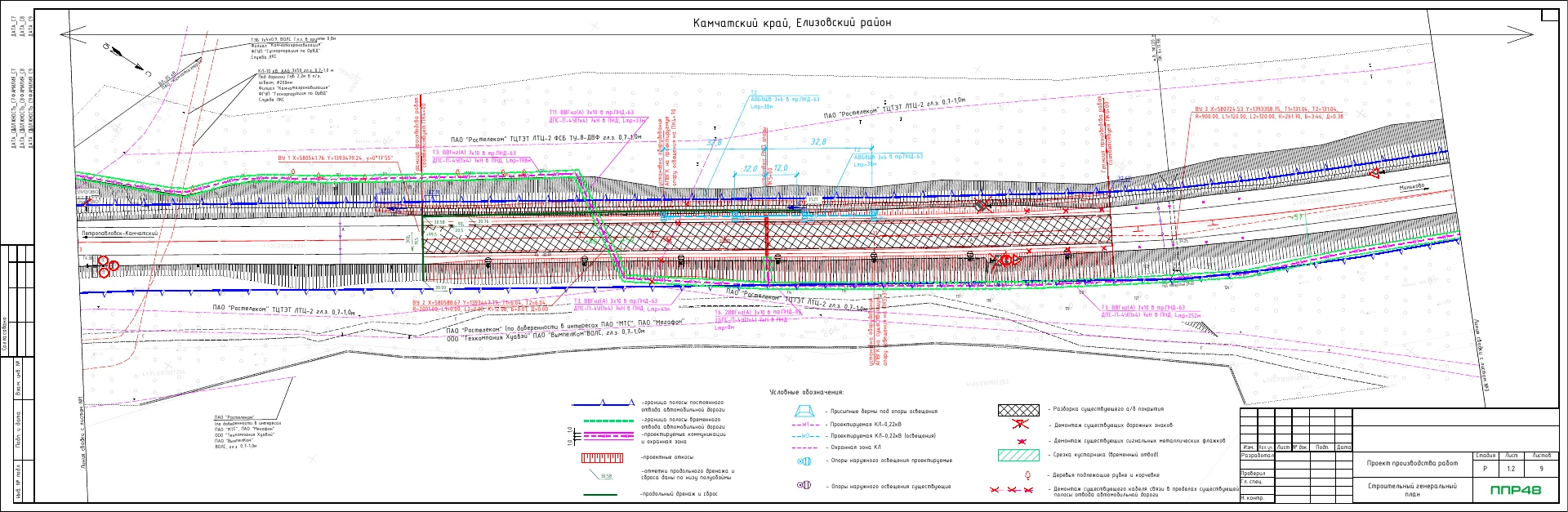The width and height of the screenshot is (1568, 512).
Task: Click the 'Н. контр.' row label
Action: point(1253,497)
